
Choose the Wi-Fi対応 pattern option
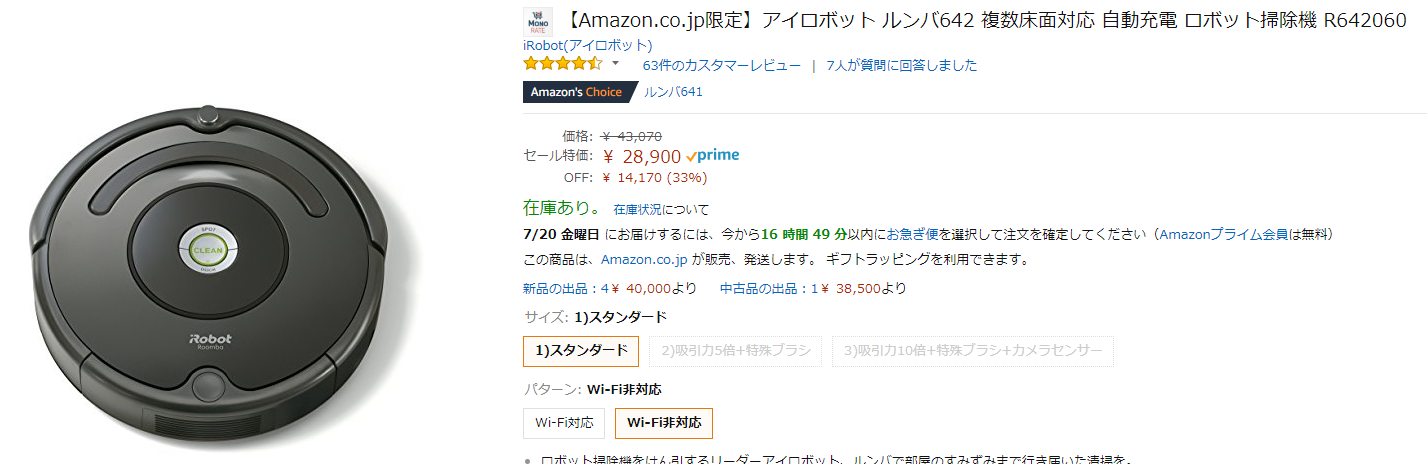point(563,423)
